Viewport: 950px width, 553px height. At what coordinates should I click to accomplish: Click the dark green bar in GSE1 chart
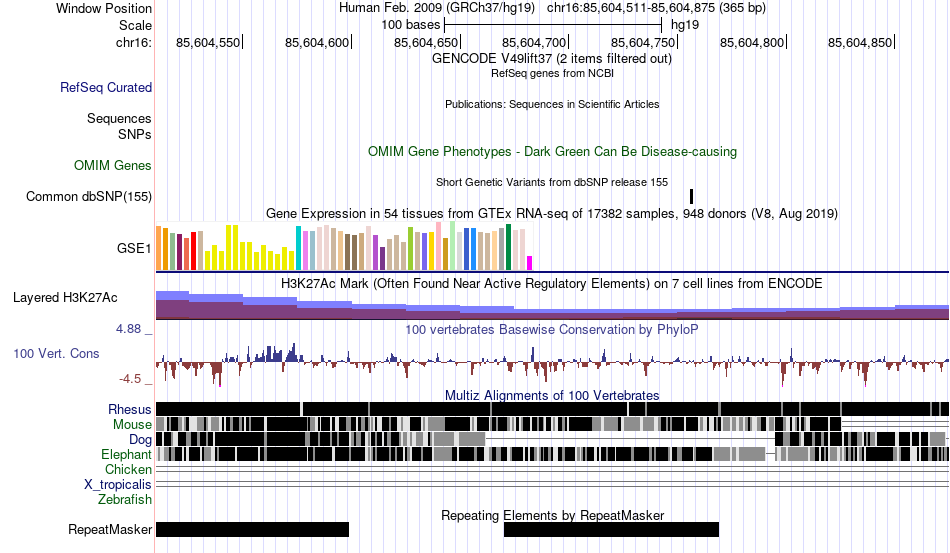click(x=508, y=247)
